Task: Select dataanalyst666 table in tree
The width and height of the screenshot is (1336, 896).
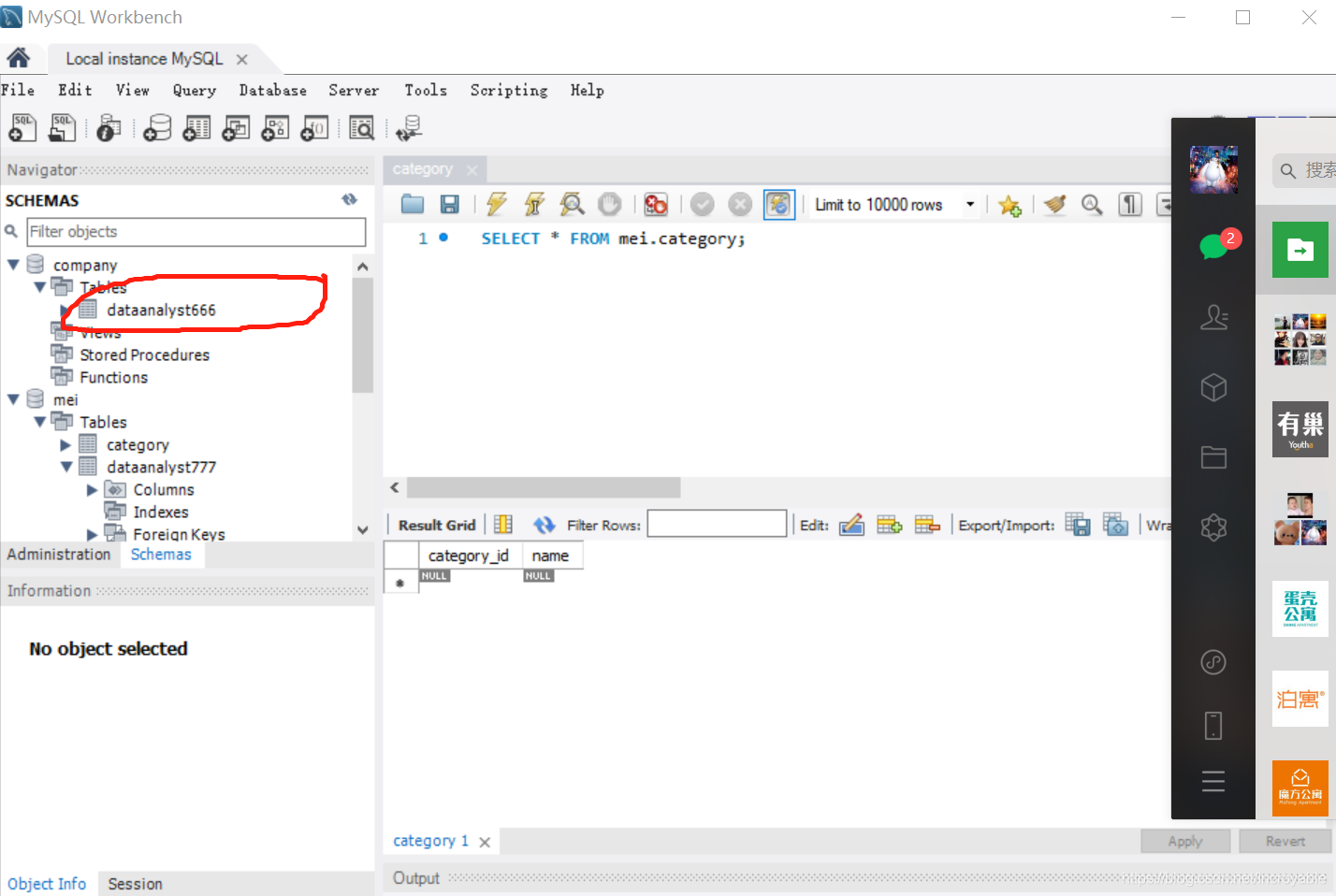Action: pos(161,310)
